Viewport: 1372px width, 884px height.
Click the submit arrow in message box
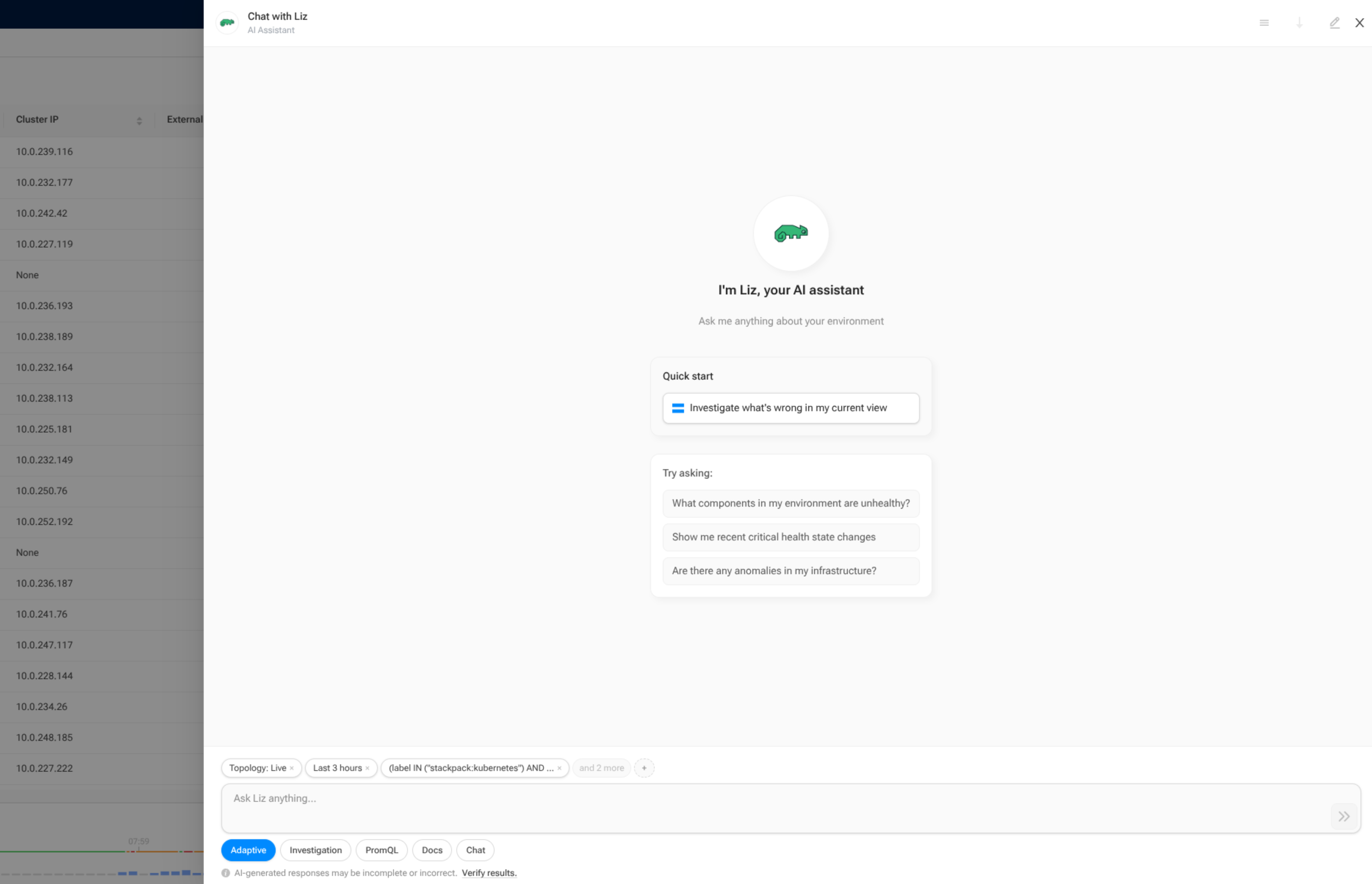[x=1343, y=816]
